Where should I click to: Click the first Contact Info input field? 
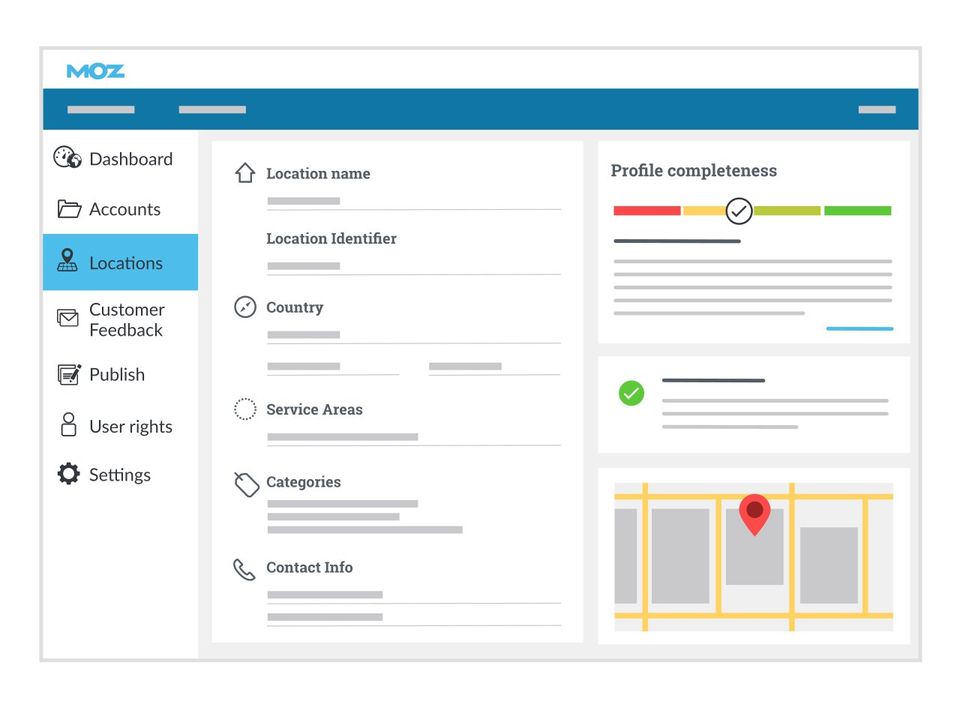point(414,595)
